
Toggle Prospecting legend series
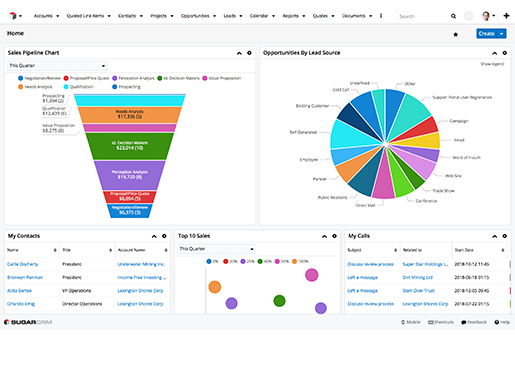[126, 87]
